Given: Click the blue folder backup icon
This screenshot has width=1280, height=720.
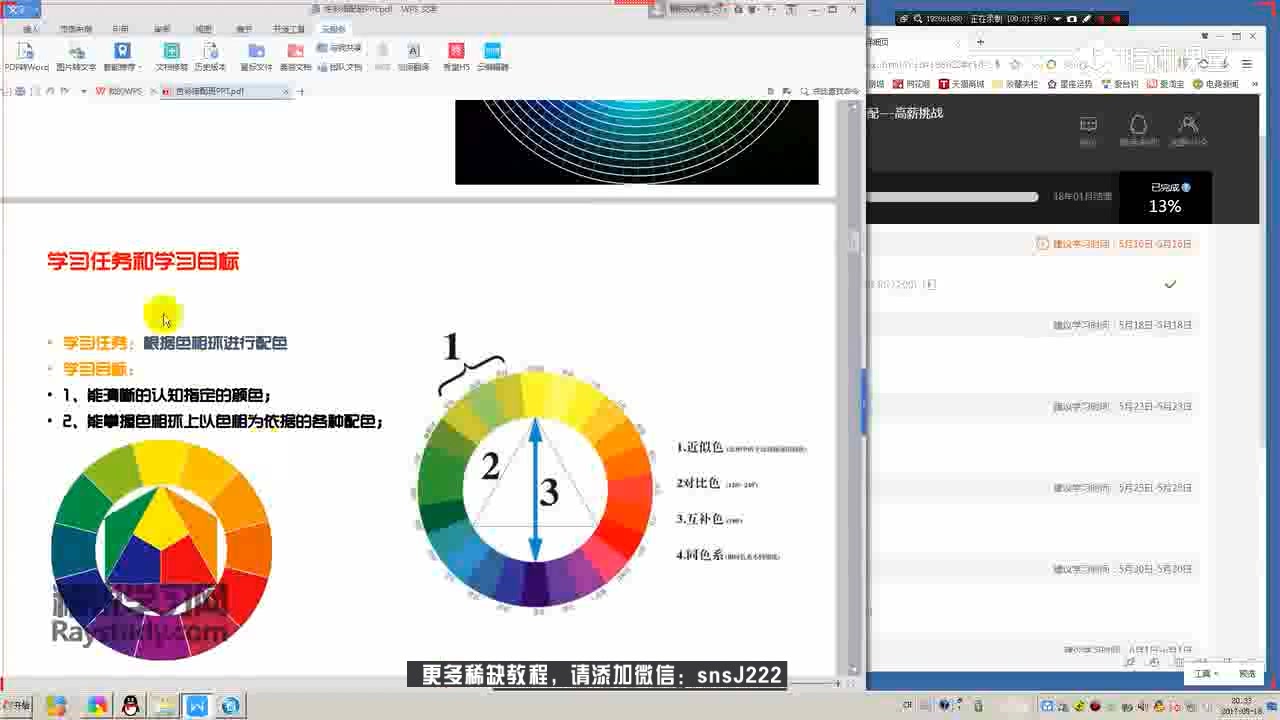Looking at the screenshot, I should pyautogui.click(x=256, y=51).
